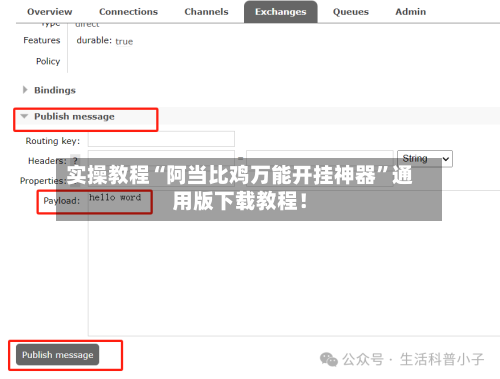Viewport: 500px width, 379px height.
Task: Click the Features label
Action: (x=42, y=40)
